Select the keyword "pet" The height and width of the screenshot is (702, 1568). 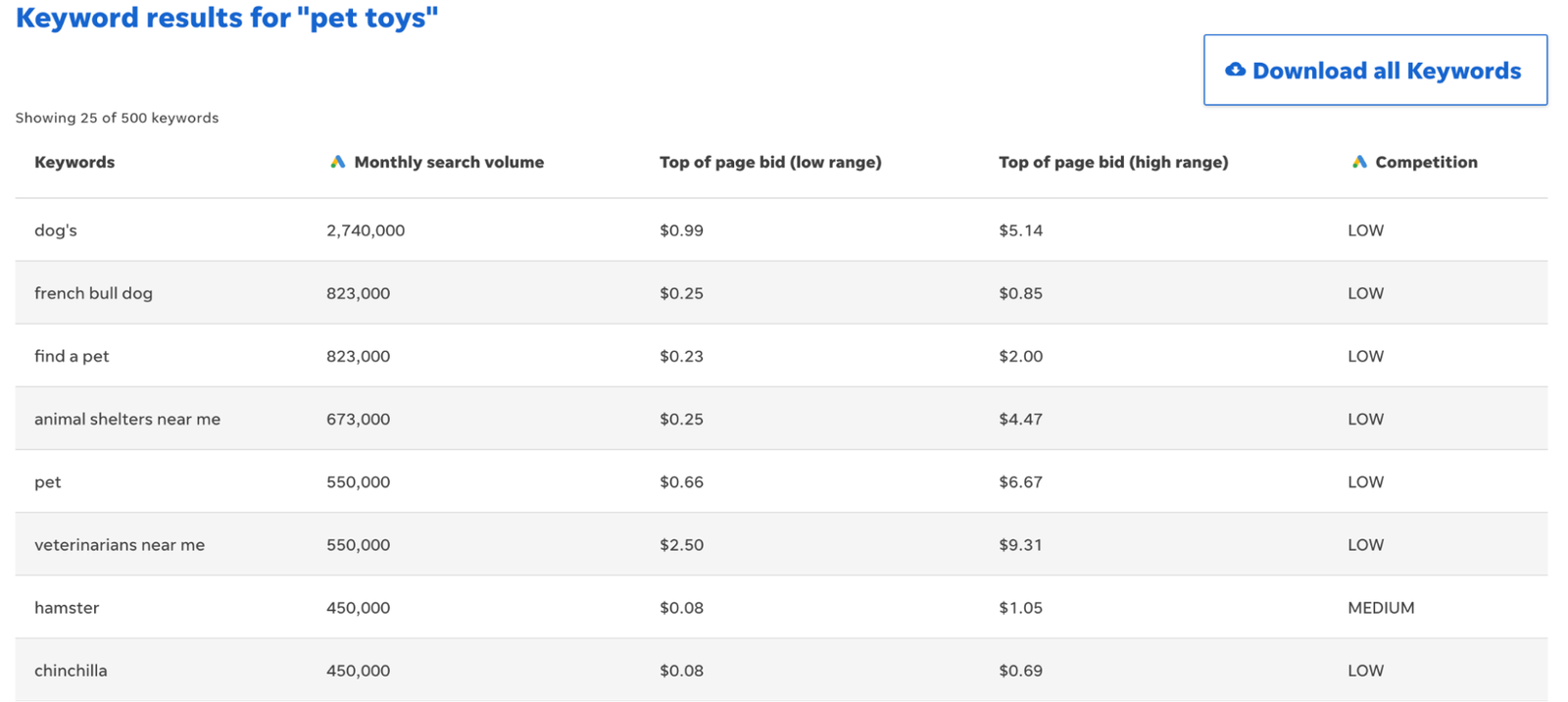[47, 482]
